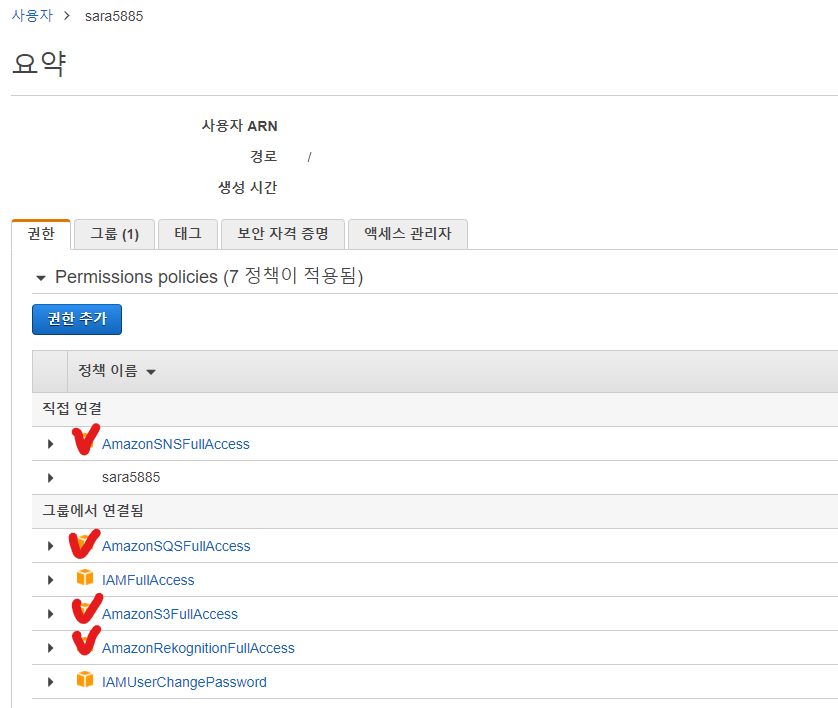Switch to 보안 자격 증명 tab

pos(283,234)
